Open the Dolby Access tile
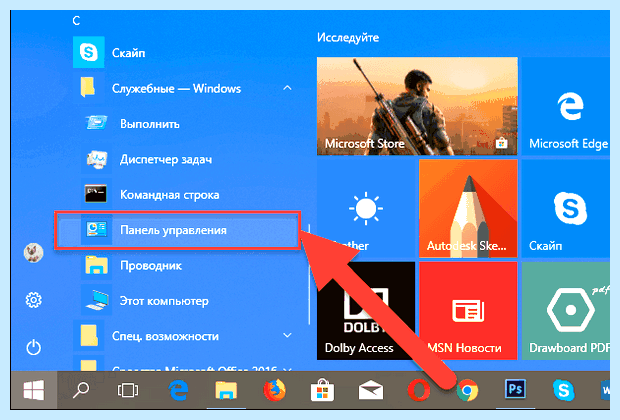620x420 pixels. tap(366, 311)
